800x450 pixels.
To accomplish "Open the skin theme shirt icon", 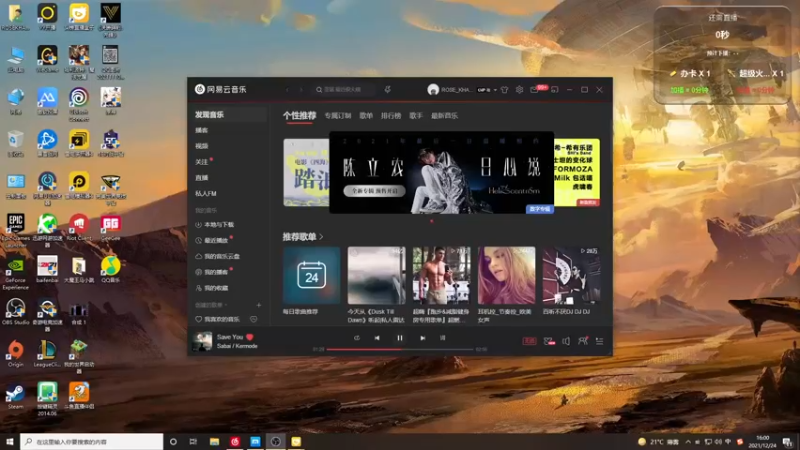I will click(504, 90).
